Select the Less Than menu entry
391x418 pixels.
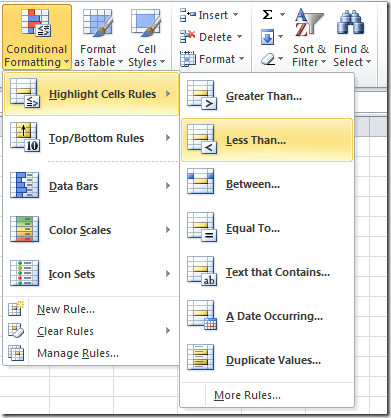267,140
